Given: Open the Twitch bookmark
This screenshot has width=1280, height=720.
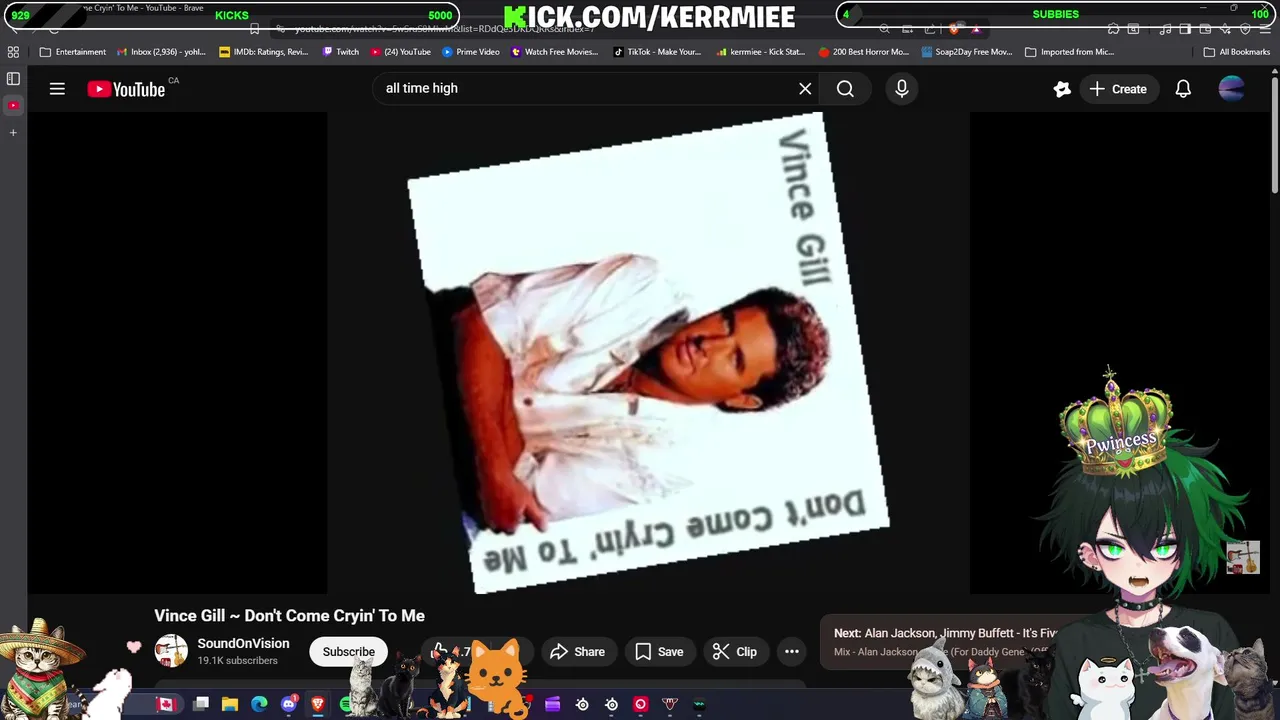Looking at the screenshot, I should coord(341,52).
